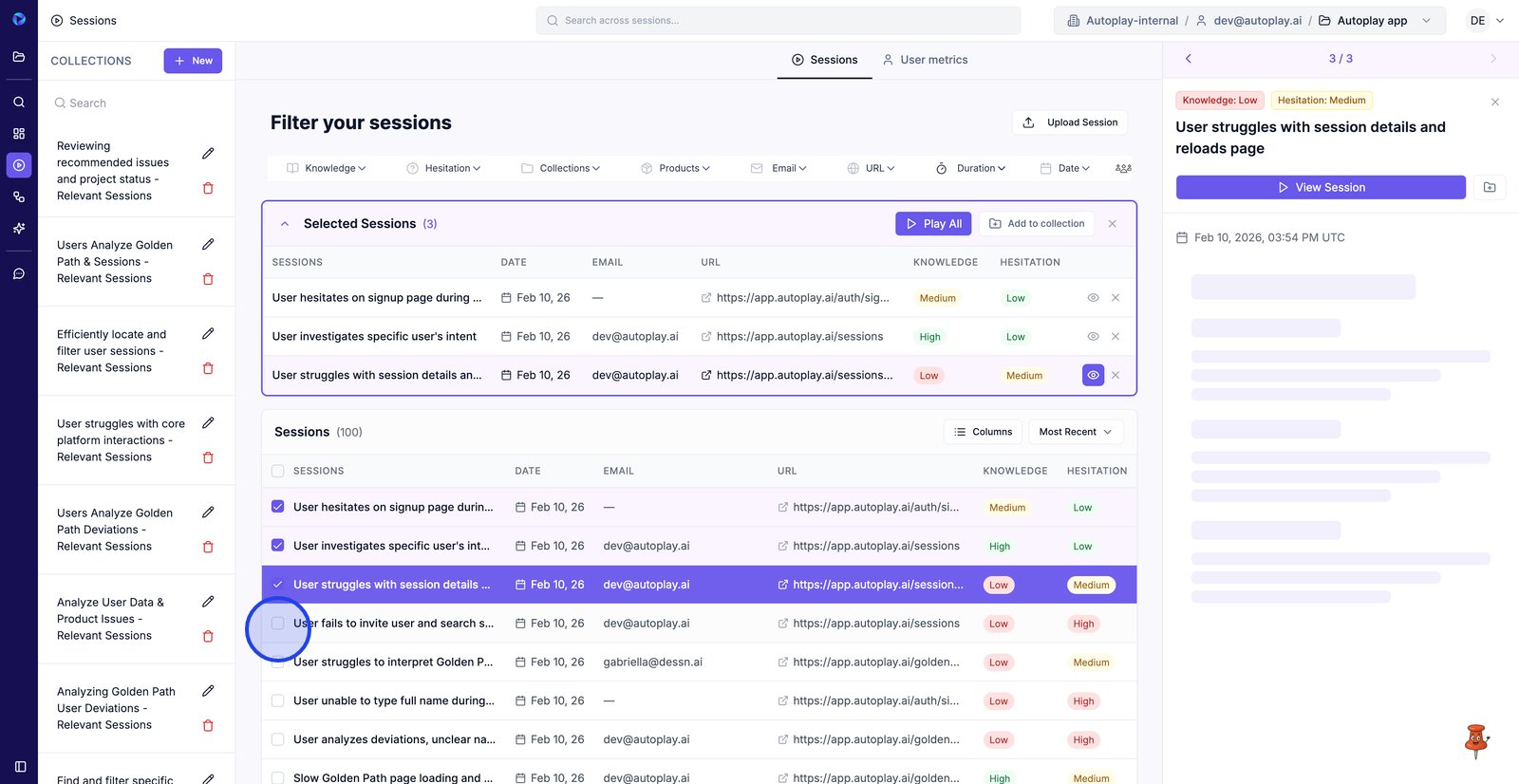Expand the Most Recent sort dropdown

click(x=1076, y=432)
